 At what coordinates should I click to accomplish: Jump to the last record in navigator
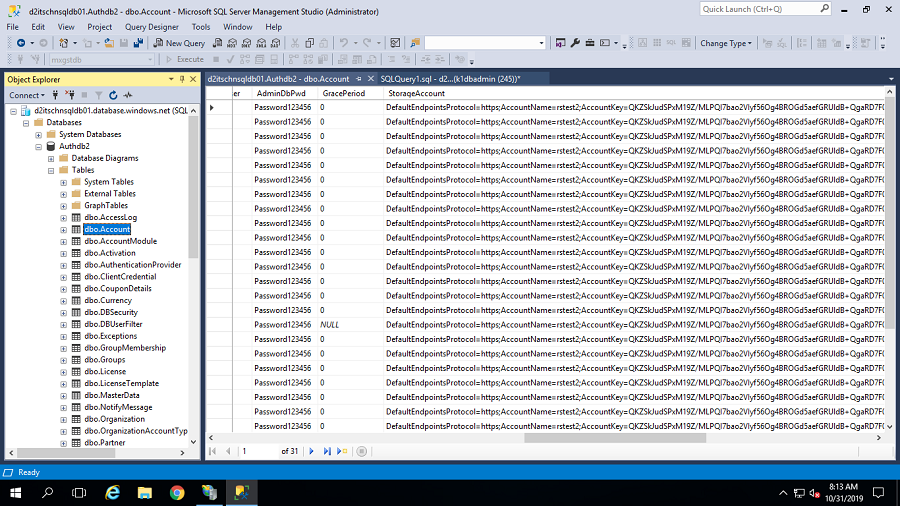tap(327, 451)
